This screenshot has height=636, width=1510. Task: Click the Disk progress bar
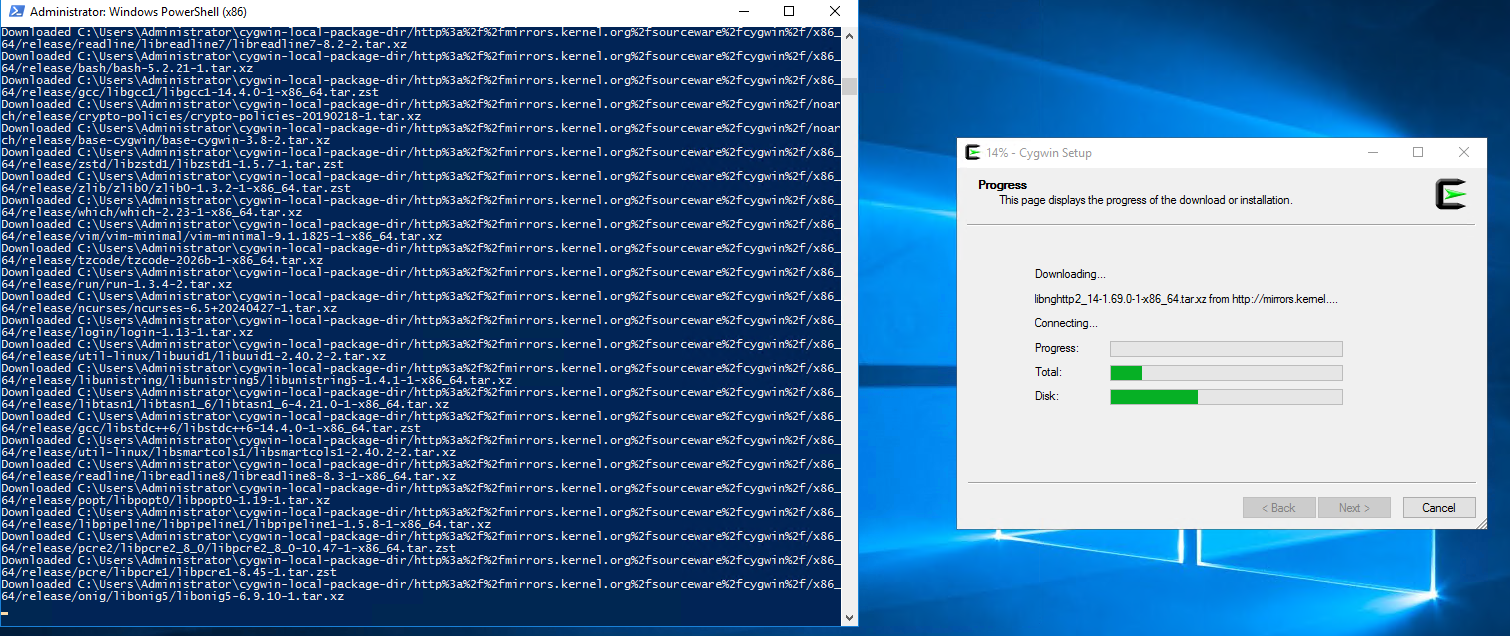click(1226, 396)
